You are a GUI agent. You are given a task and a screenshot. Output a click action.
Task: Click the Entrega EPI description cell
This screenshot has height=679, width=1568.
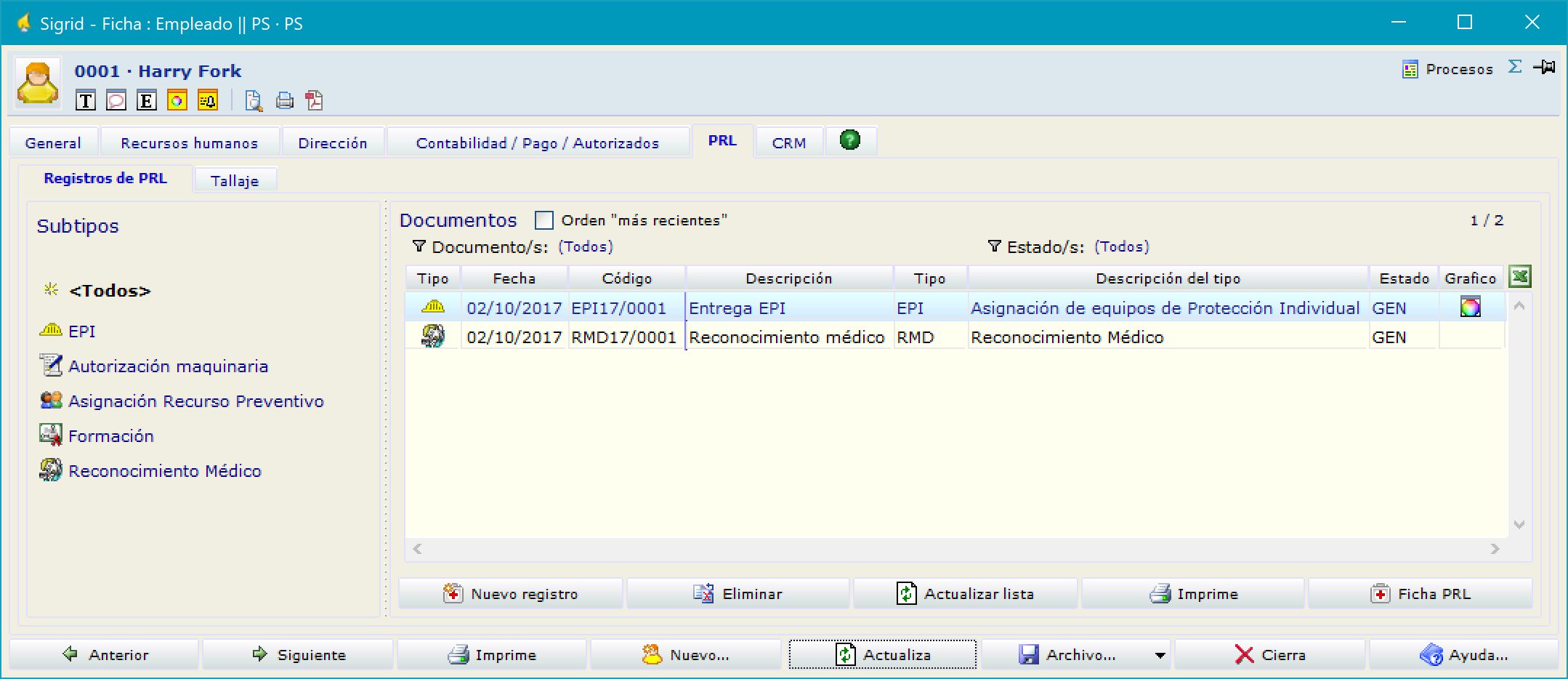click(x=789, y=308)
